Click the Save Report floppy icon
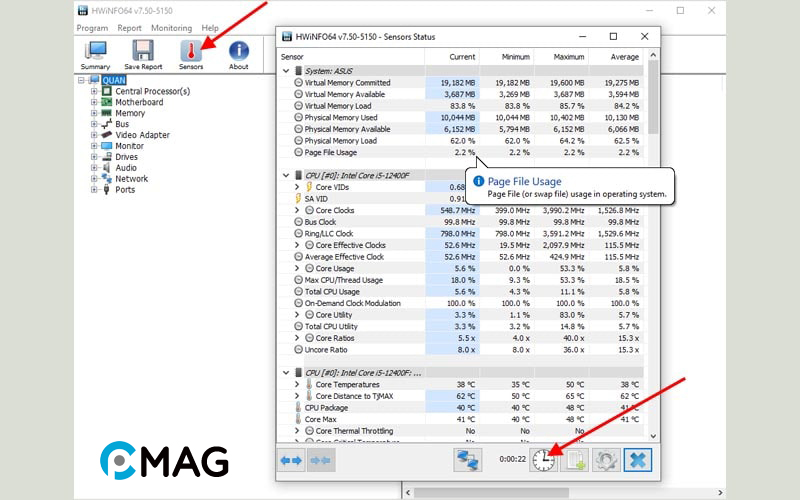 (143, 54)
